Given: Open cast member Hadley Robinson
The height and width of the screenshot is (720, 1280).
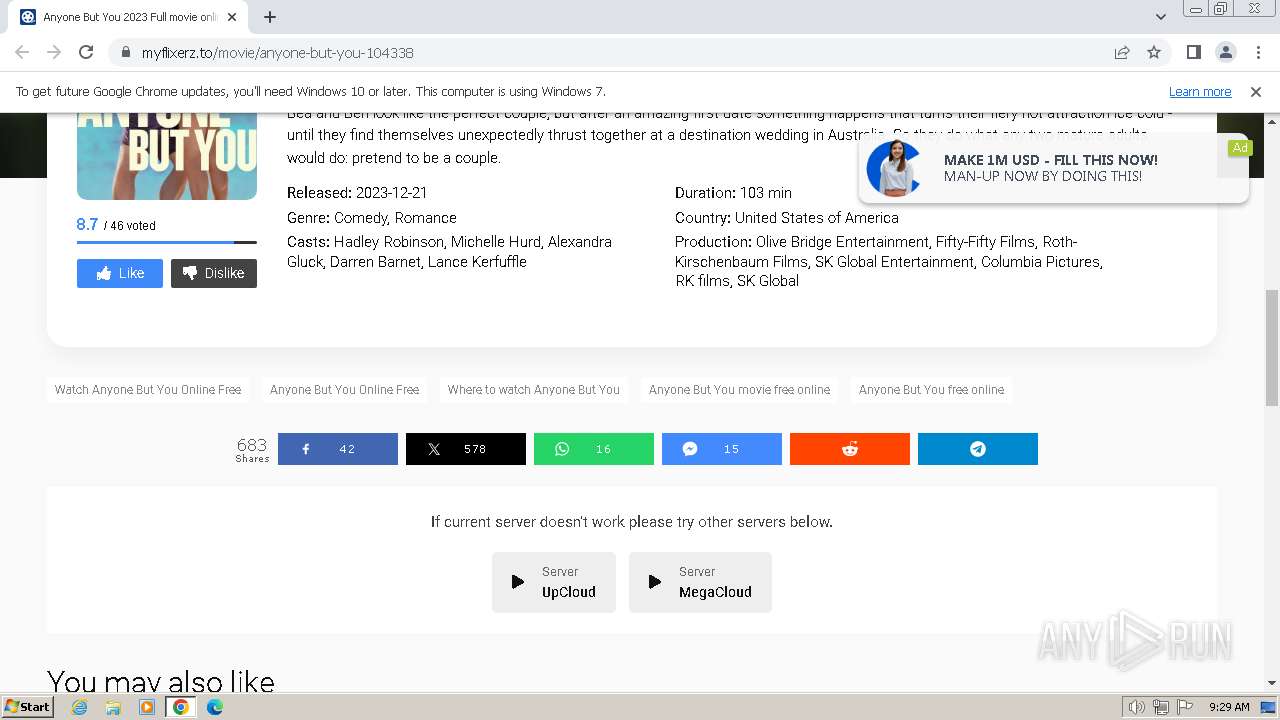Looking at the screenshot, I should pos(388,242).
